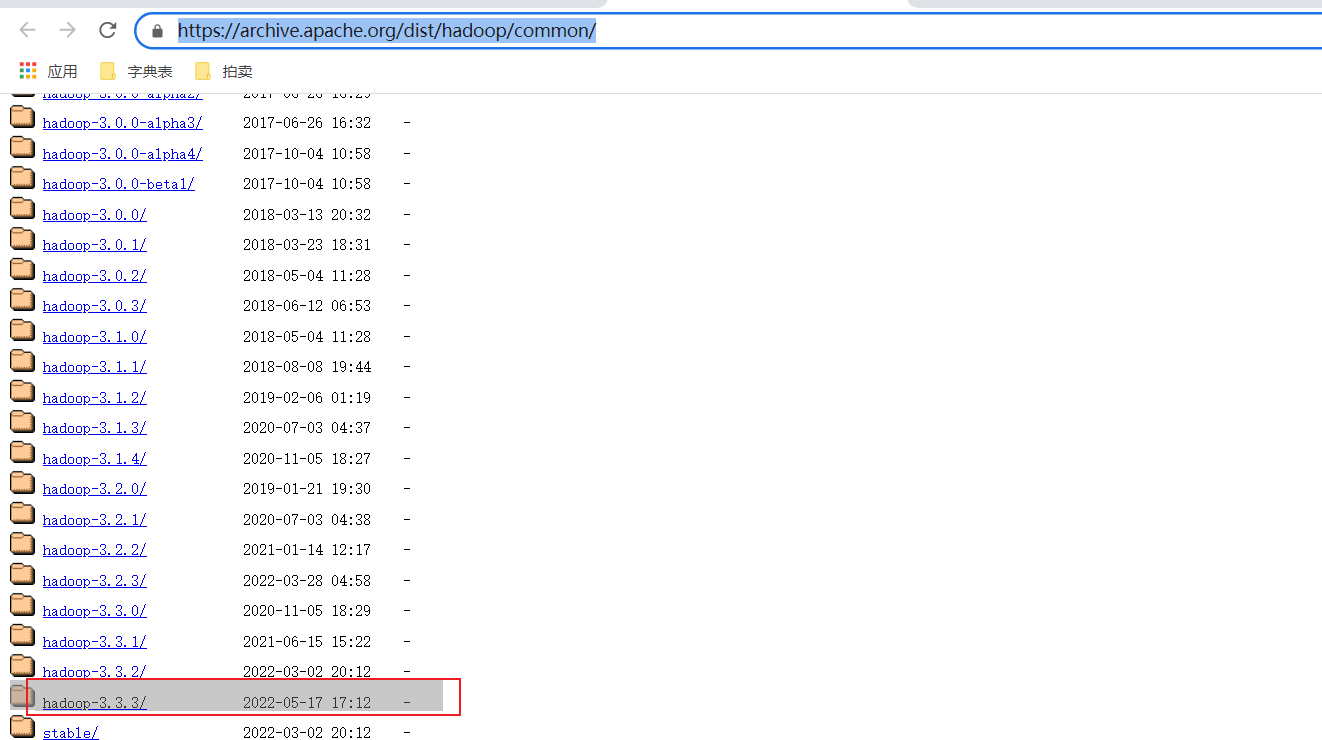Click folder icon beside hadoop-3.0.0-alpha3
The width and height of the screenshot is (1322, 740).
pos(22,117)
